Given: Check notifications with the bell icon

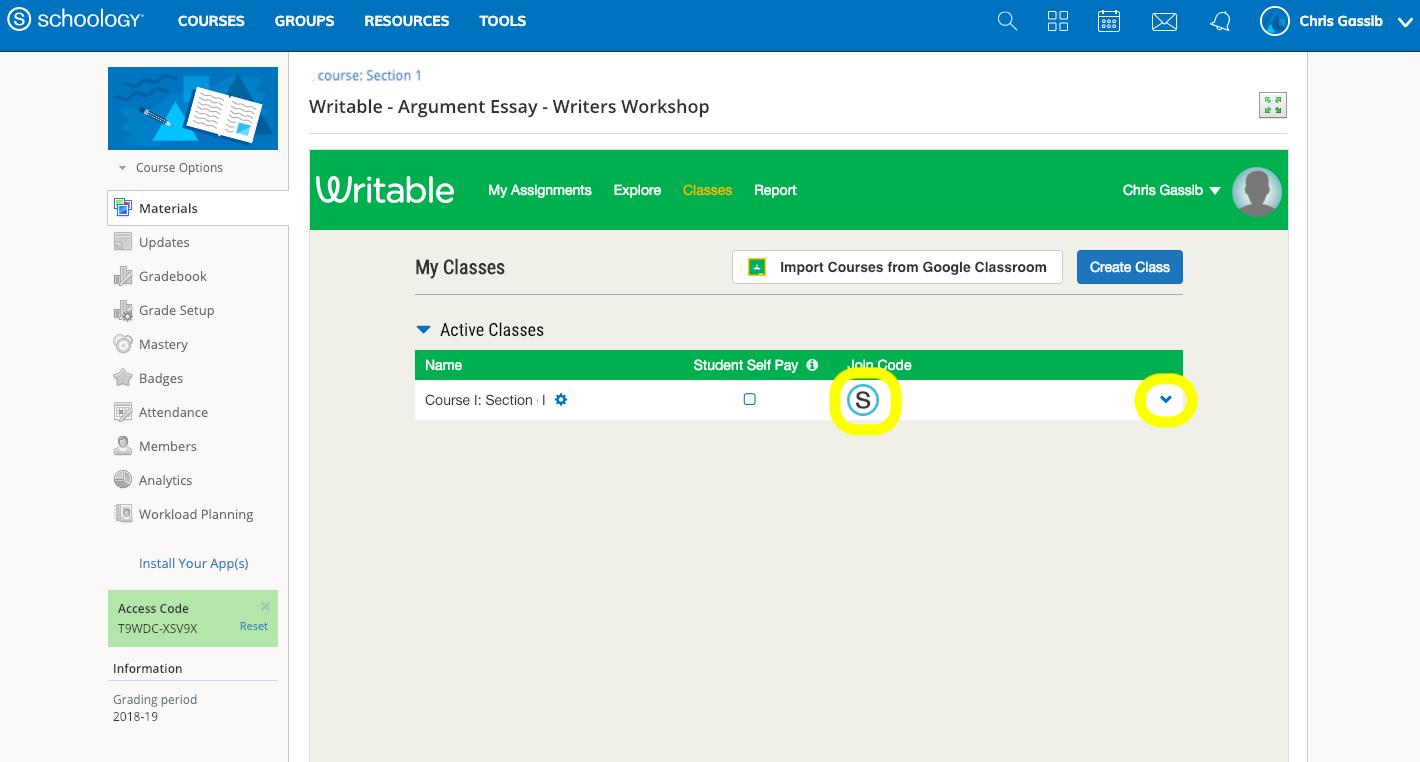Looking at the screenshot, I should [x=1219, y=20].
